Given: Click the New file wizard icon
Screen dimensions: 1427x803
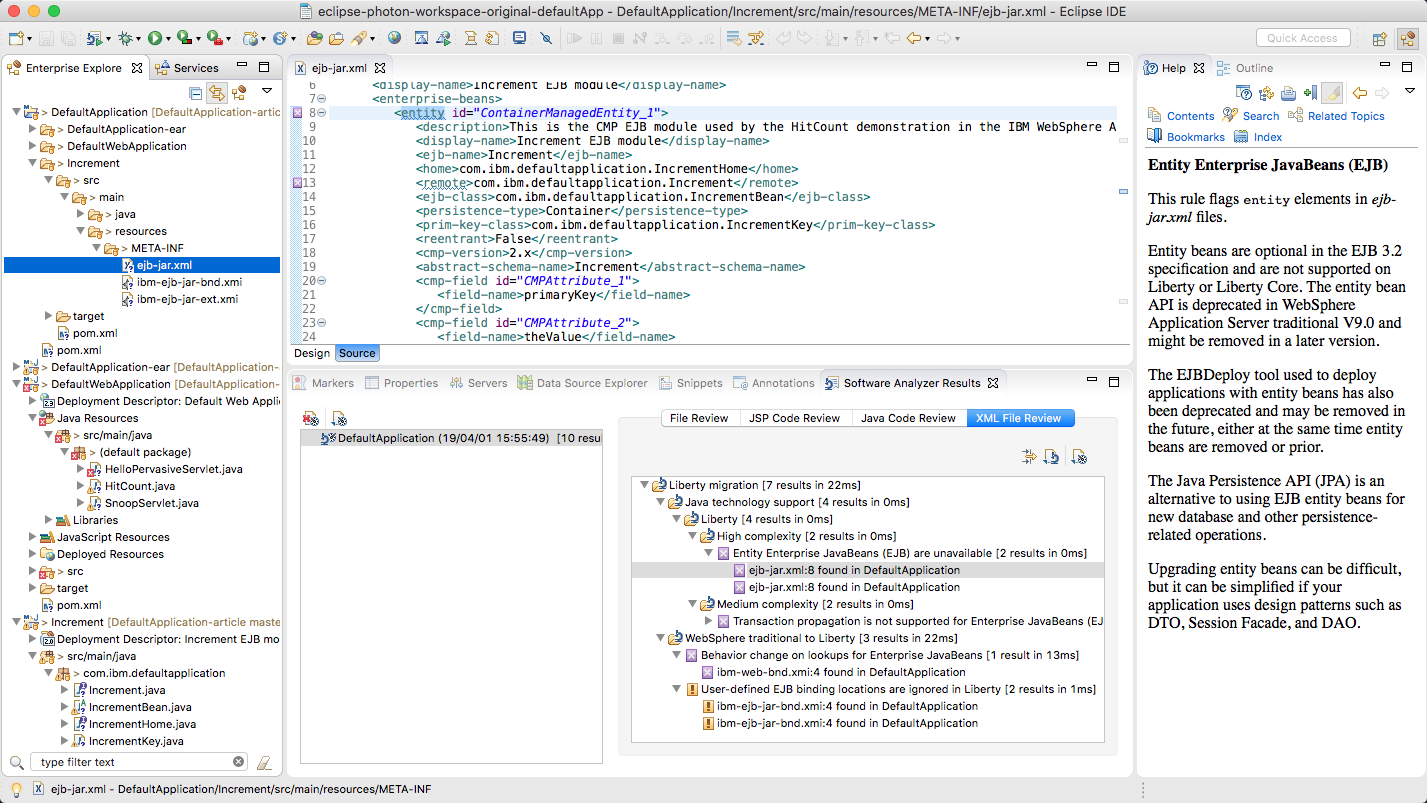Looking at the screenshot, I should (x=16, y=39).
